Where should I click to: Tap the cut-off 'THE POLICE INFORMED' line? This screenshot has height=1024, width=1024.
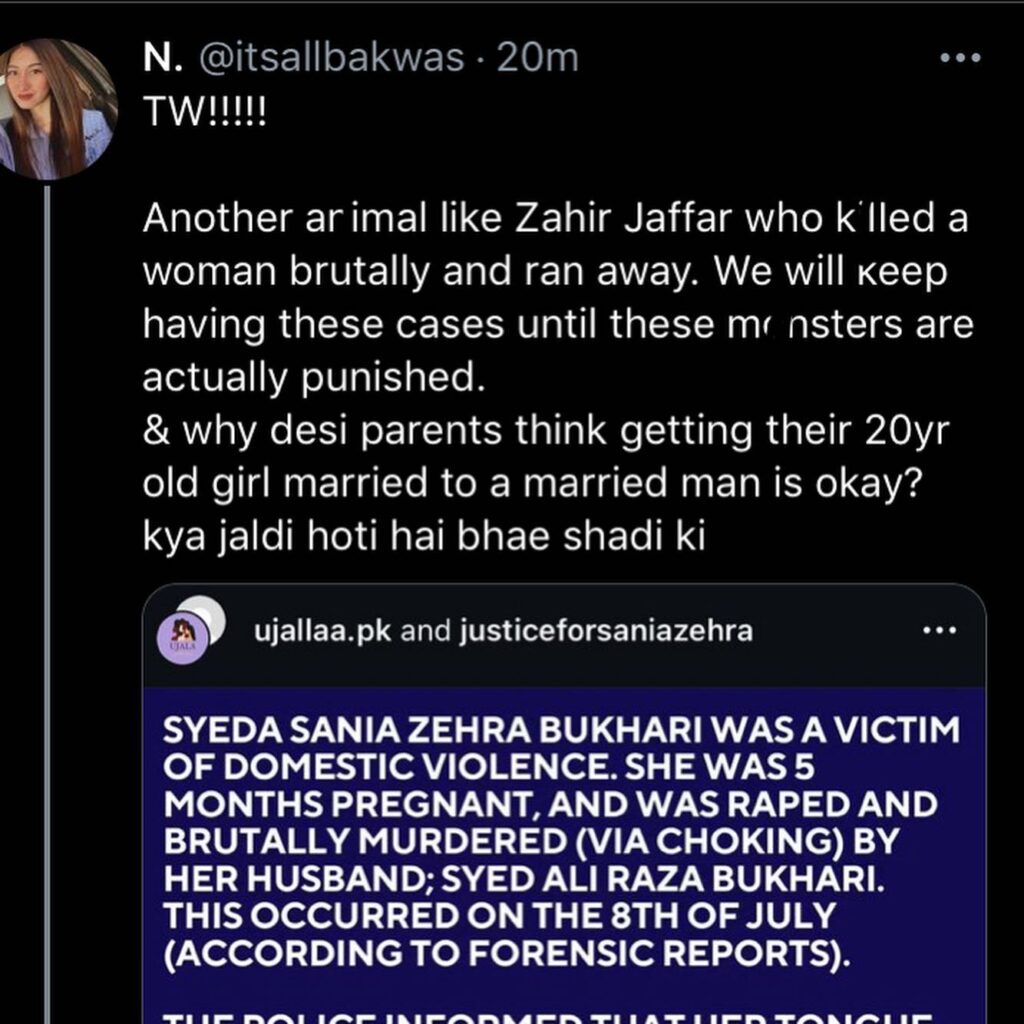coord(547,1017)
